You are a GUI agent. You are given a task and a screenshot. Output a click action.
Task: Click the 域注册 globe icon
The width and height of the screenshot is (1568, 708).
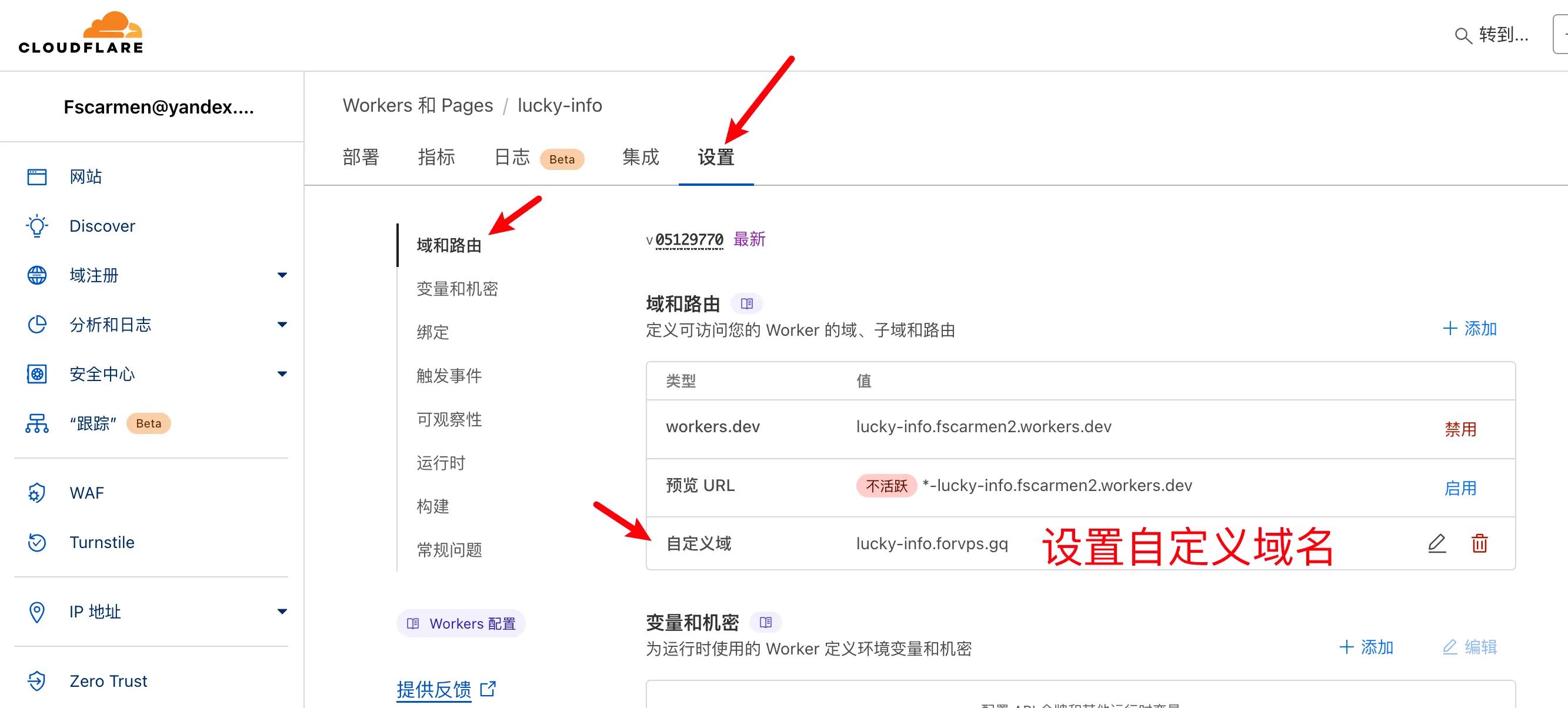37,275
